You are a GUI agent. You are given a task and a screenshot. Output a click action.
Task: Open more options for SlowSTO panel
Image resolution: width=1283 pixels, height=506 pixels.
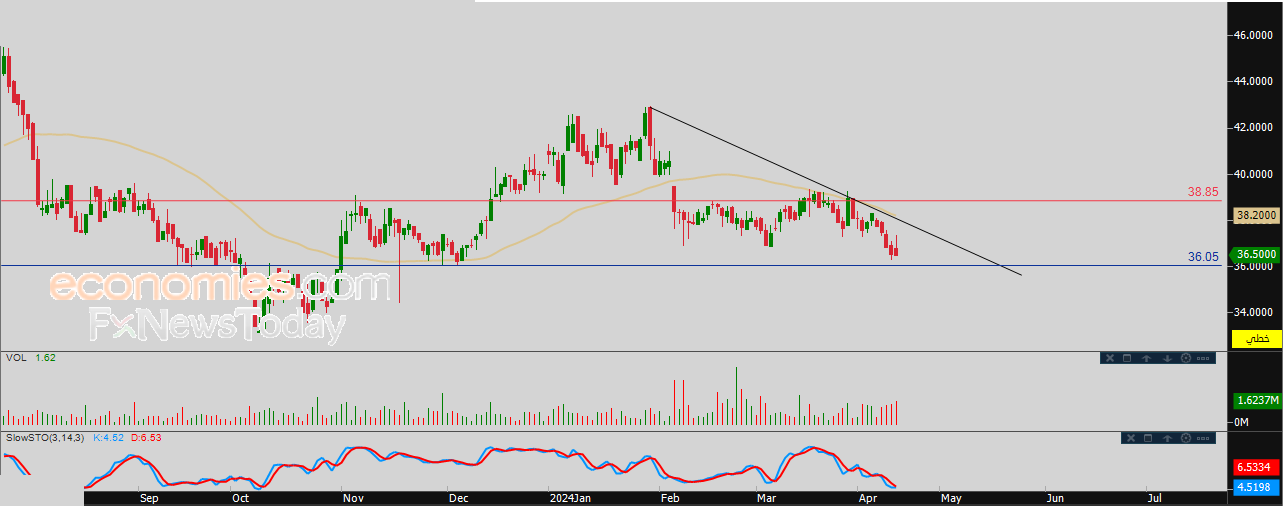[1203, 438]
